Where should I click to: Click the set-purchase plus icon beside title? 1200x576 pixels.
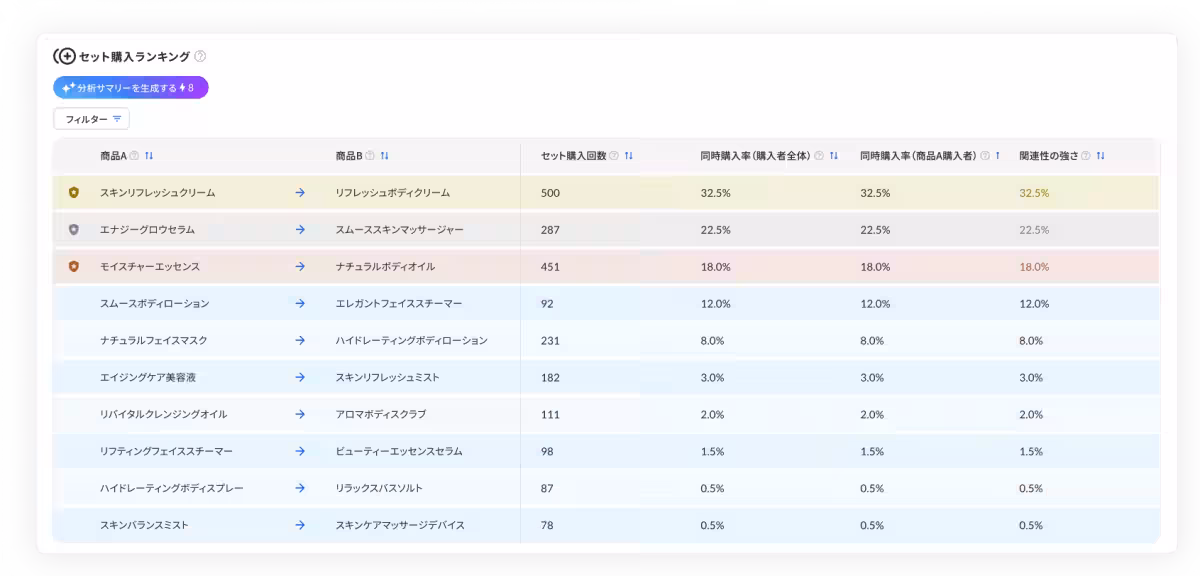pos(65,56)
